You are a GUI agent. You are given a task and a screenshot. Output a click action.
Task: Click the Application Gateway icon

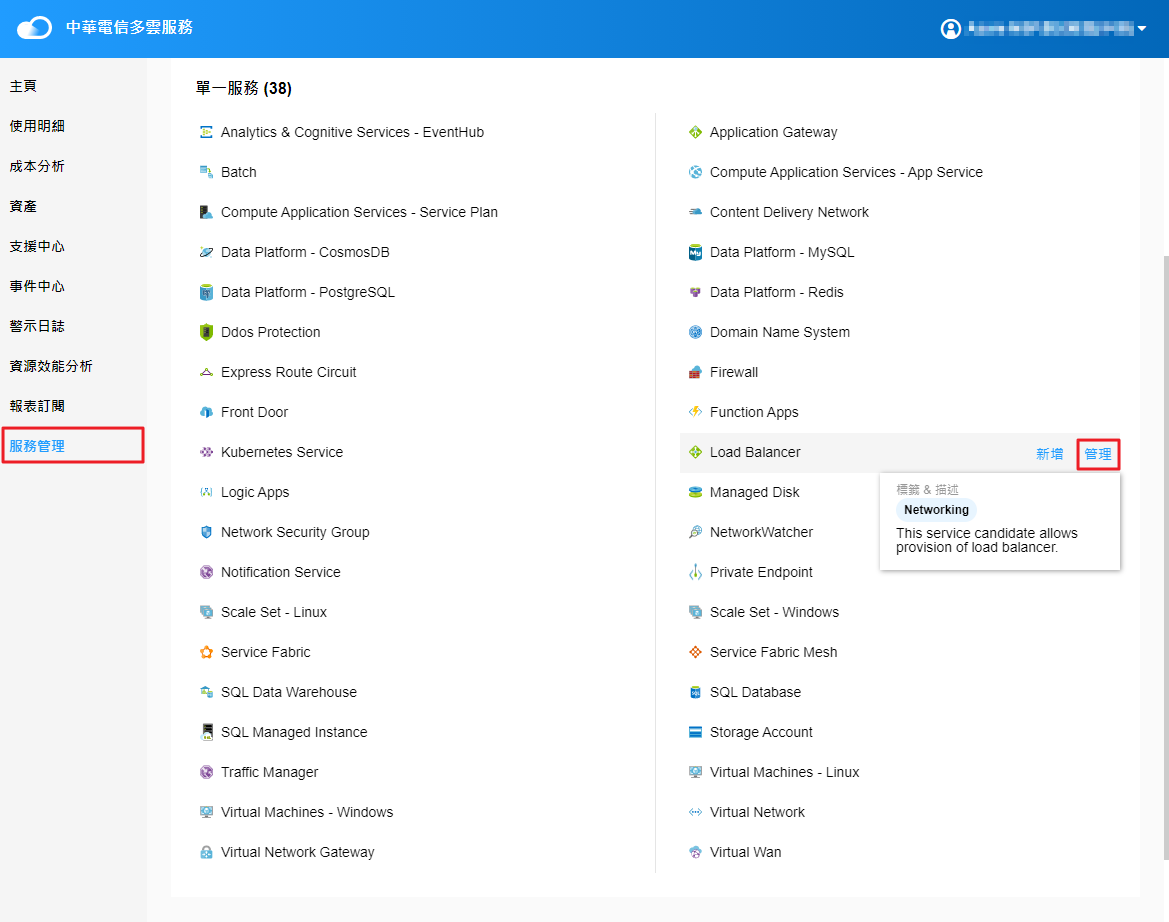(696, 132)
